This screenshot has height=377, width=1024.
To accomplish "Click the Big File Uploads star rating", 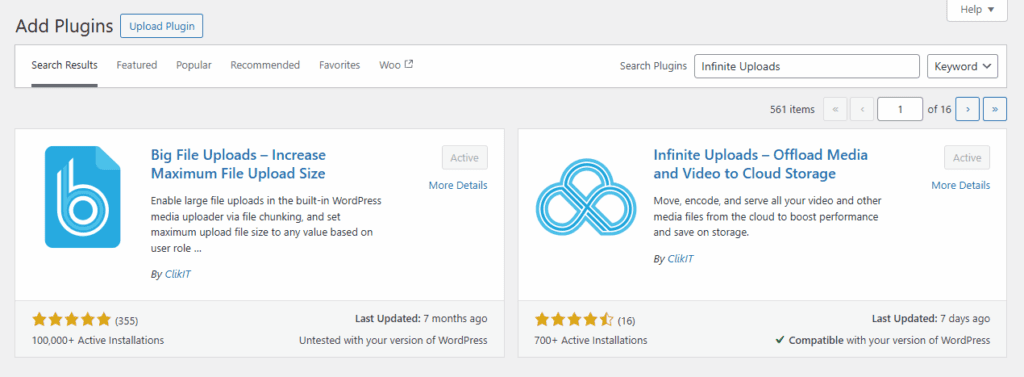I will pos(71,320).
